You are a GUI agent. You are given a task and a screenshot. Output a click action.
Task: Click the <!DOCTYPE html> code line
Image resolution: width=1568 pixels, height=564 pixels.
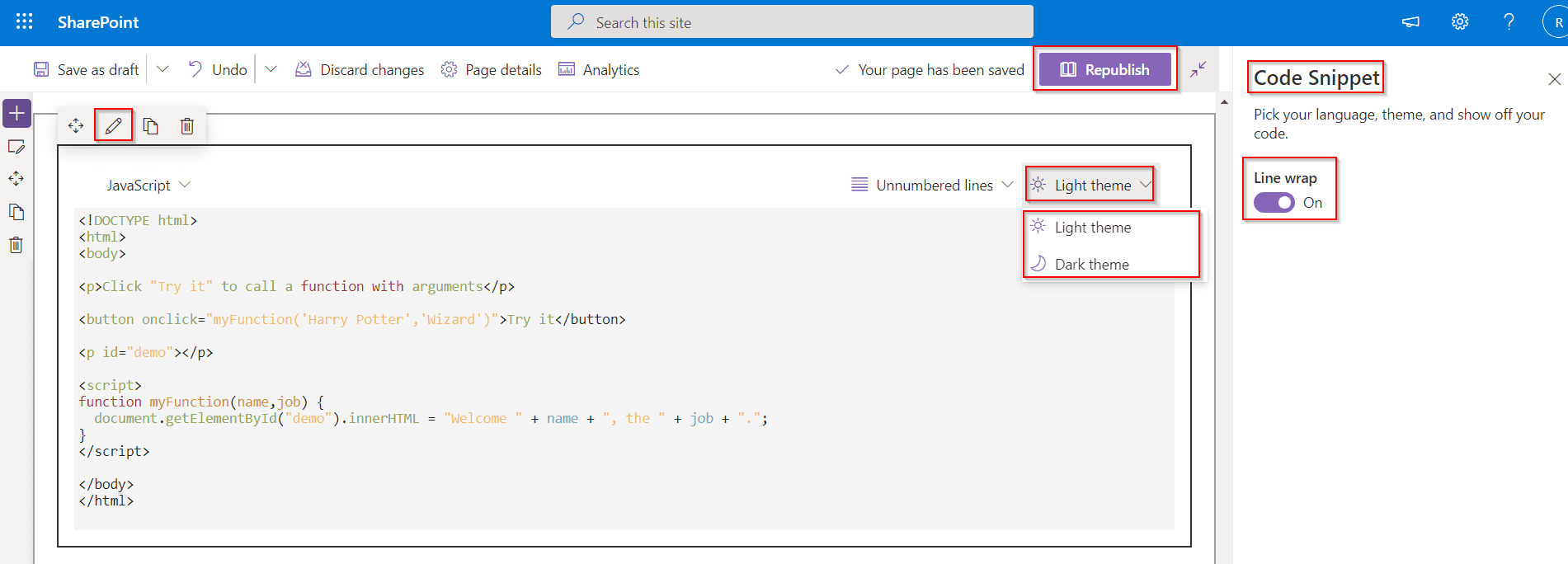coord(138,220)
